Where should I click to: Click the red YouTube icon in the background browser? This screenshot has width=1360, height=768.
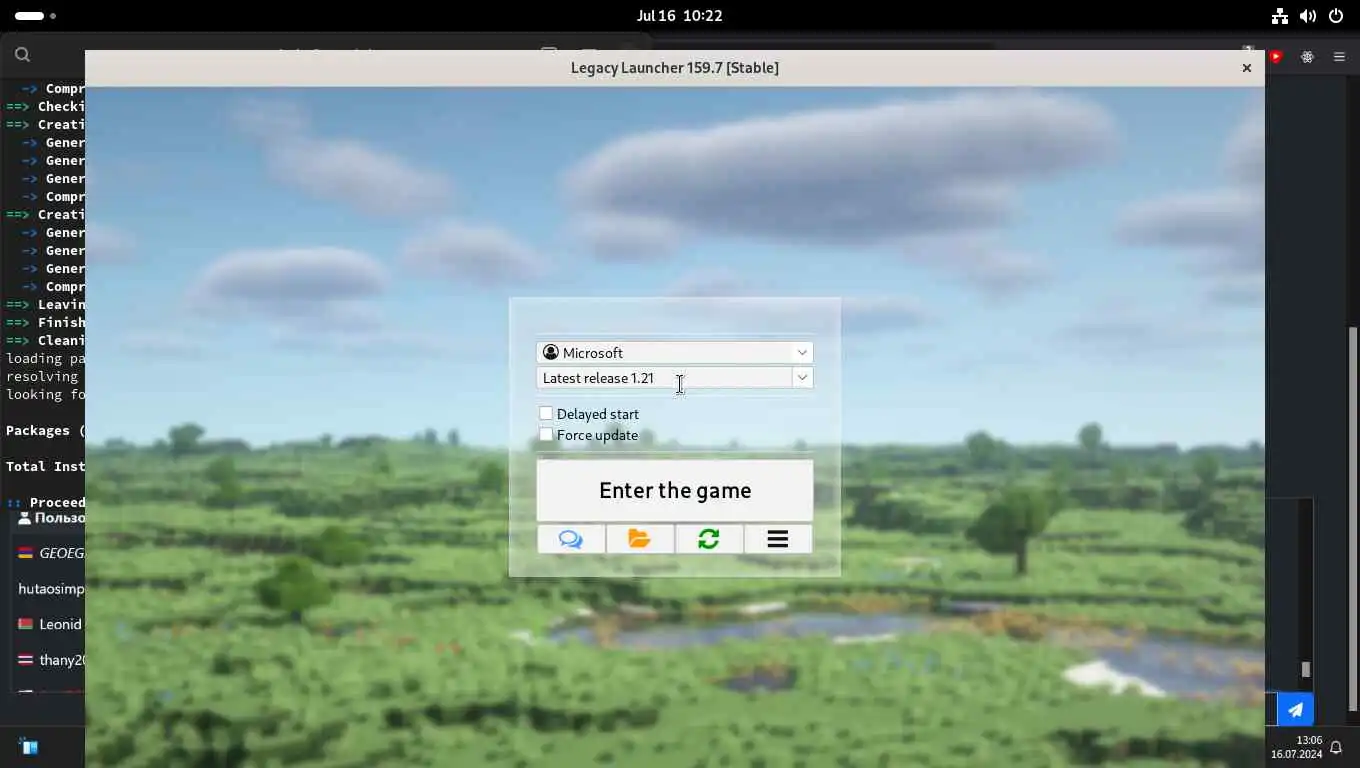point(1275,57)
